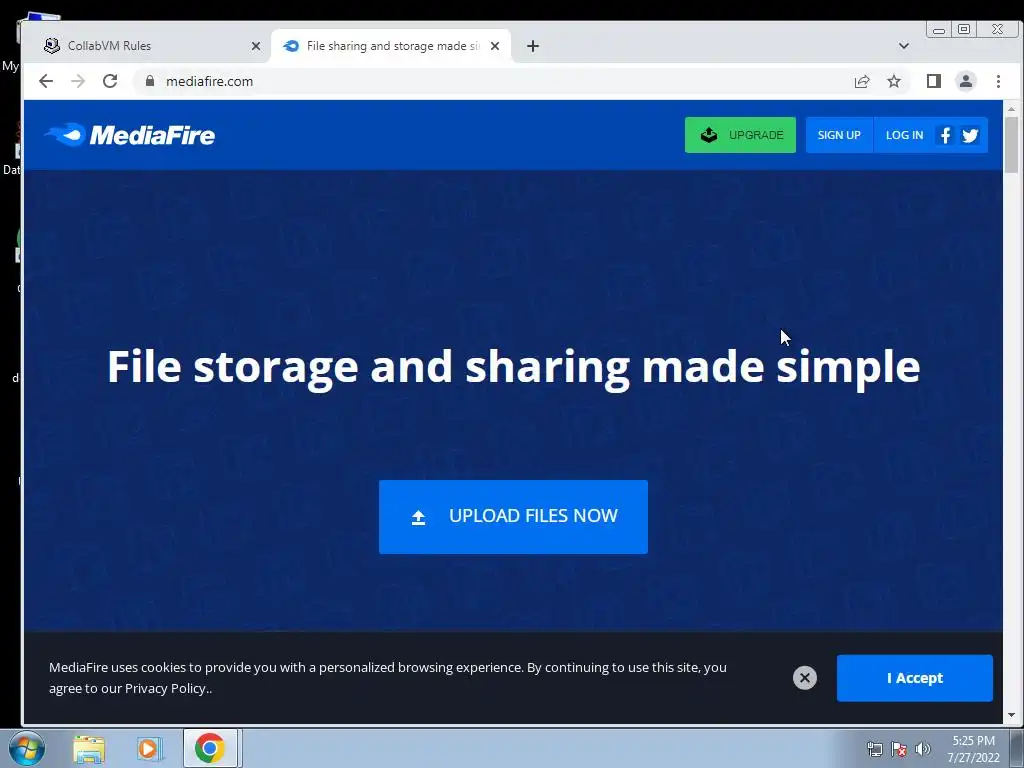Switch to the CollabVM Rules tab
This screenshot has width=1024, height=768.
149,46
